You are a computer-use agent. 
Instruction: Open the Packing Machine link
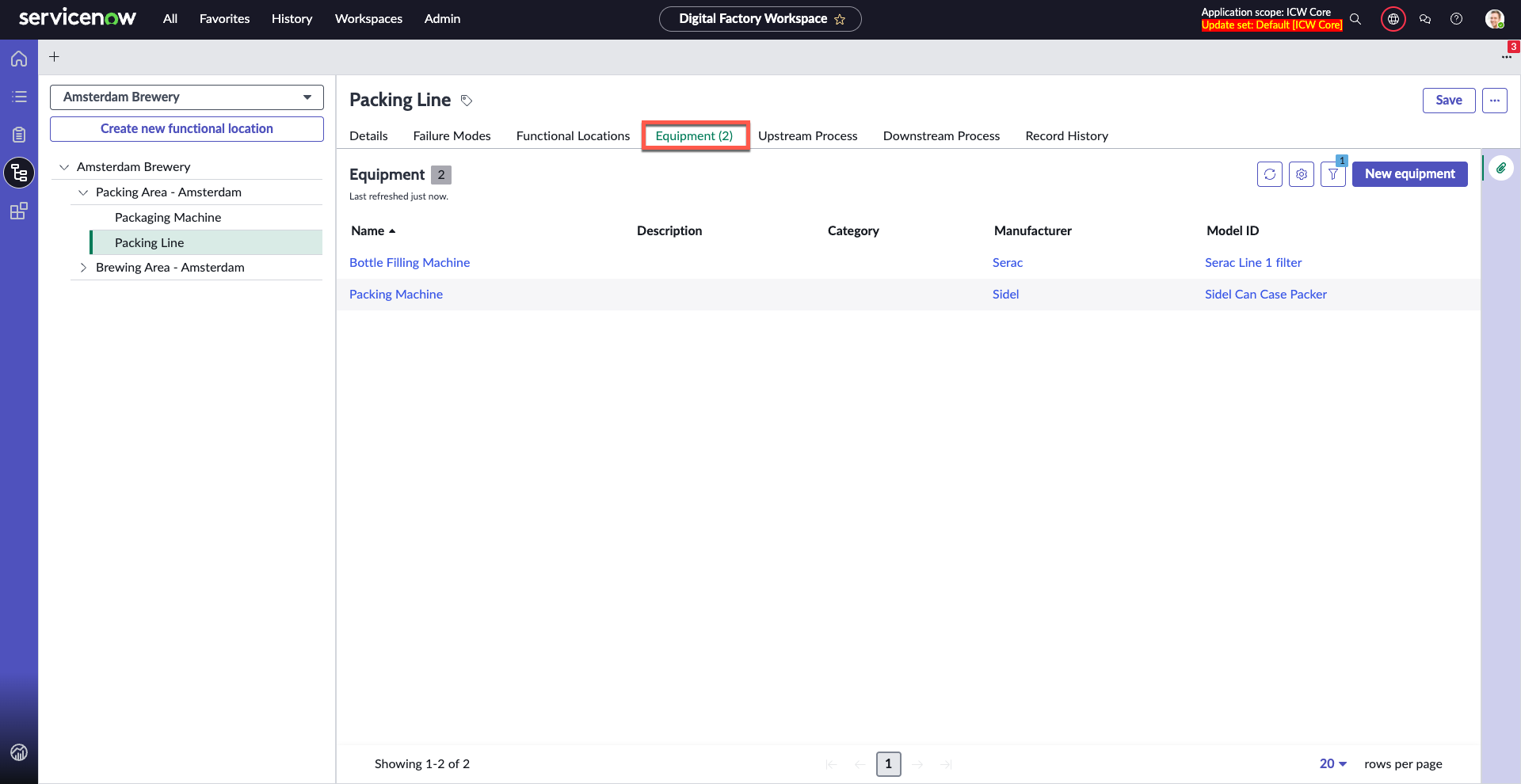[396, 295]
